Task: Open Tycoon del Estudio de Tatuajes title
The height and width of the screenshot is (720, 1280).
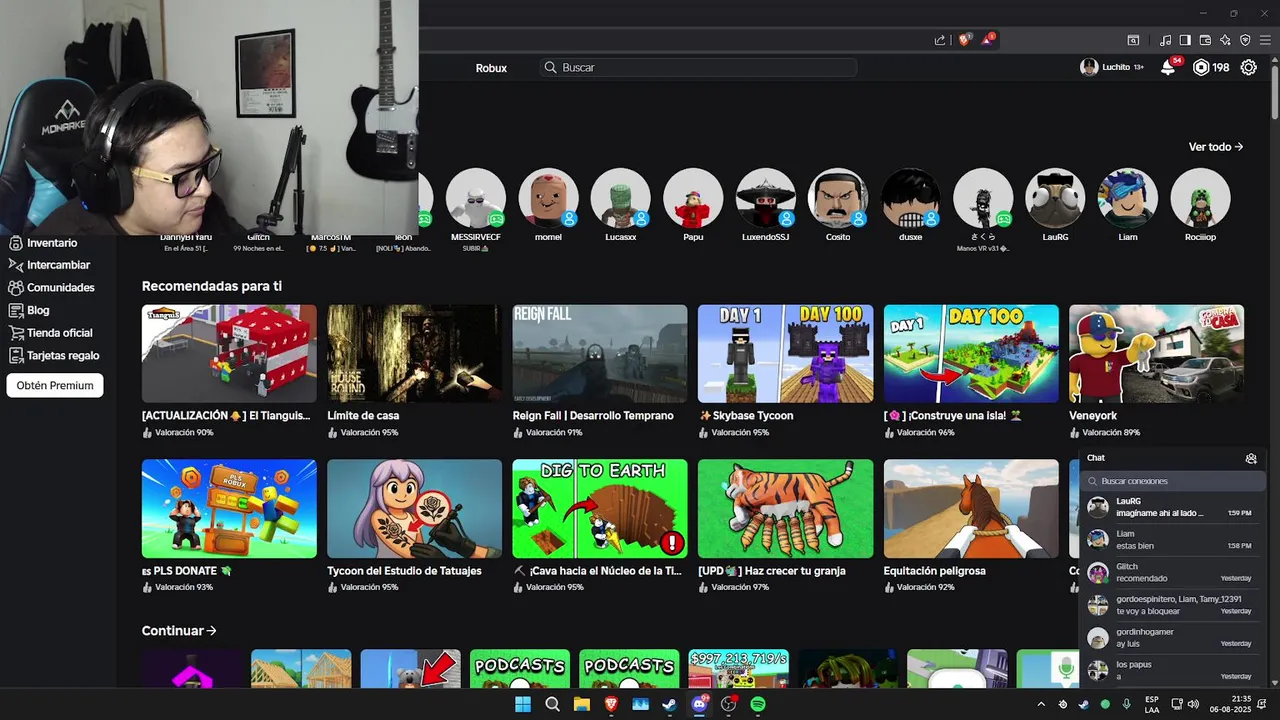Action: coord(404,571)
